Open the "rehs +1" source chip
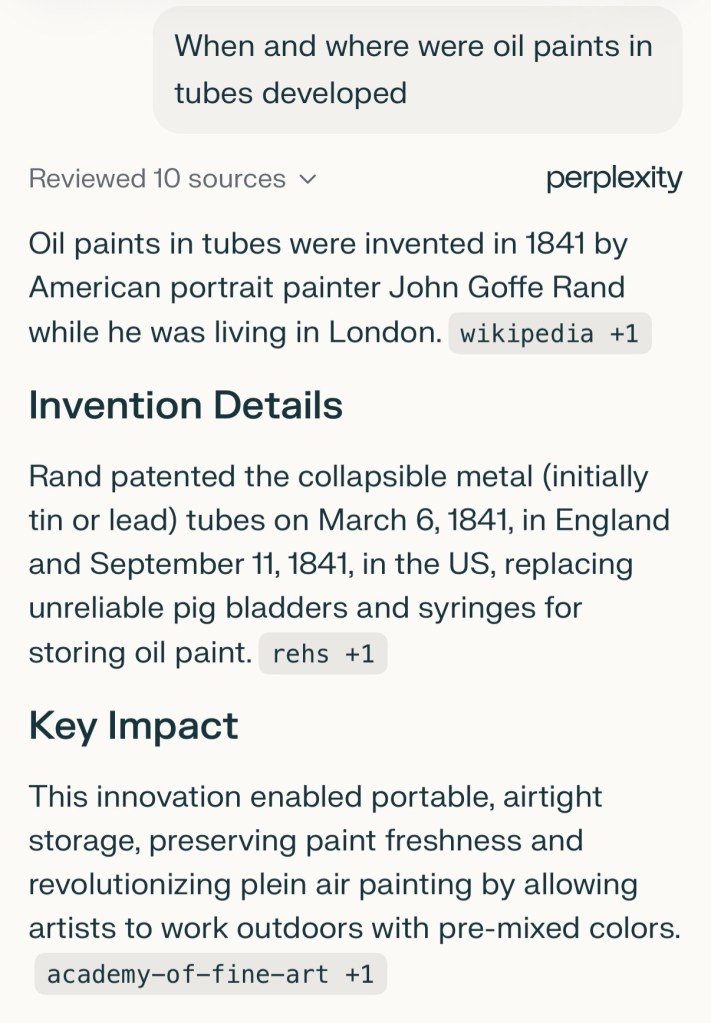This screenshot has height=1023, width=711. [322, 654]
